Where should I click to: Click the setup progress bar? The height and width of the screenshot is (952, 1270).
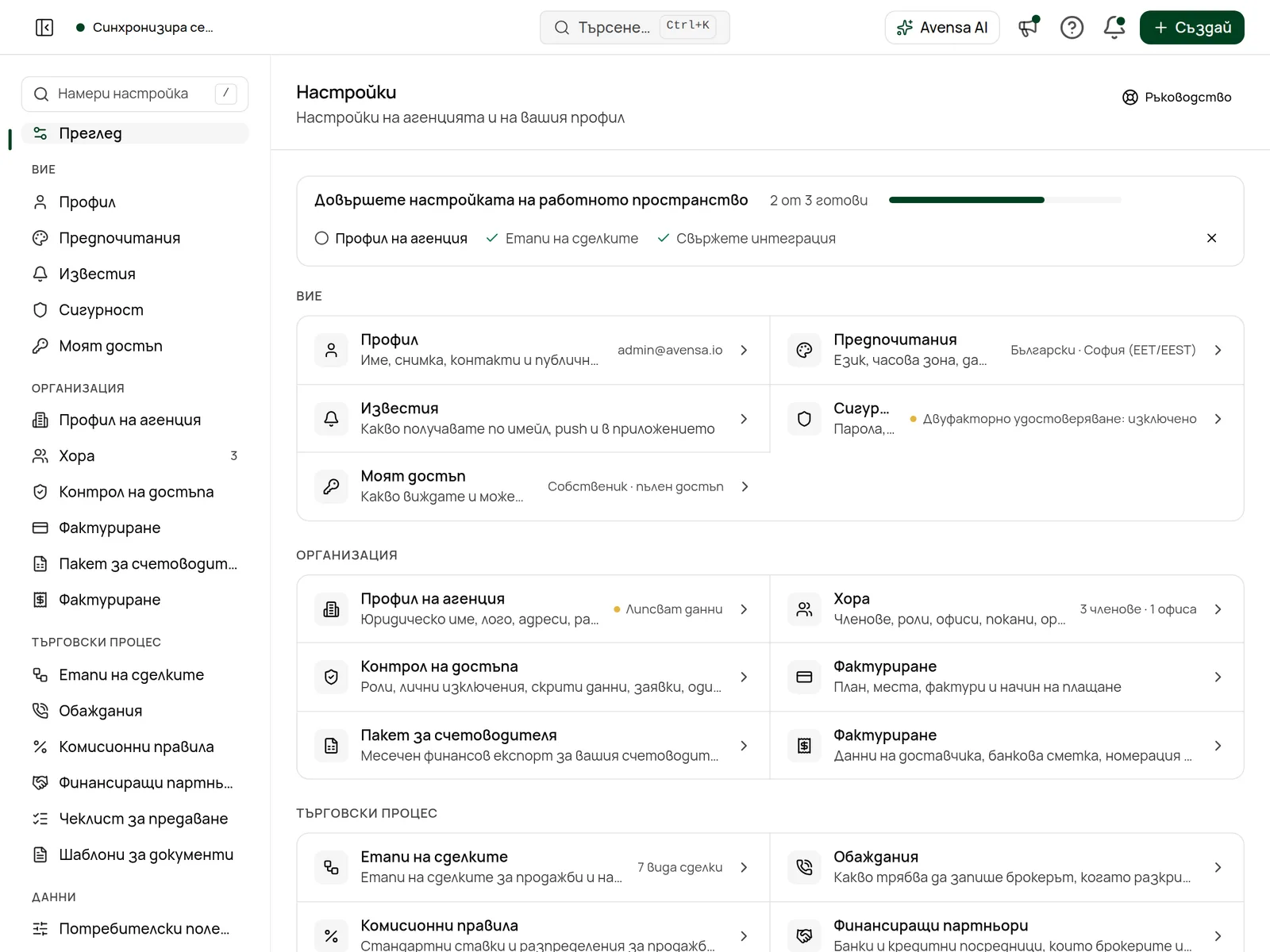(1005, 200)
